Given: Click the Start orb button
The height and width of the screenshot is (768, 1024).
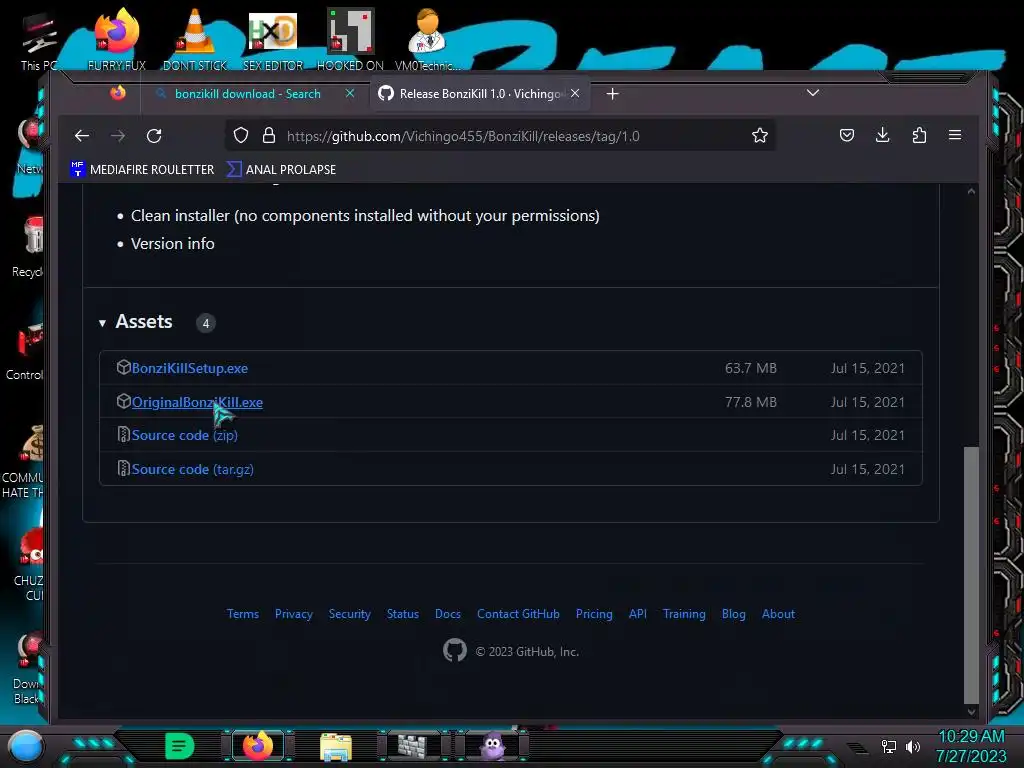Looking at the screenshot, I should point(25,746).
